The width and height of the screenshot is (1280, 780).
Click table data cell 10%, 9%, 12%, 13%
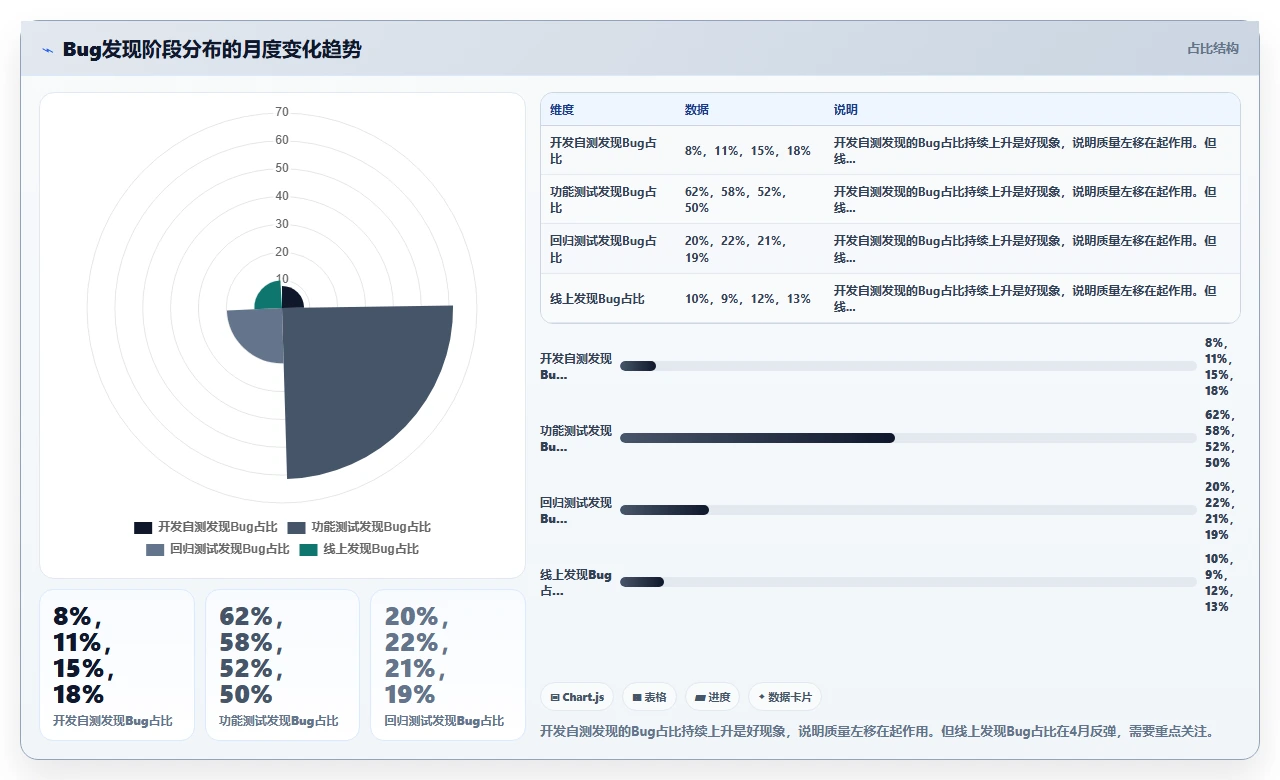pyautogui.click(x=748, y=299)
